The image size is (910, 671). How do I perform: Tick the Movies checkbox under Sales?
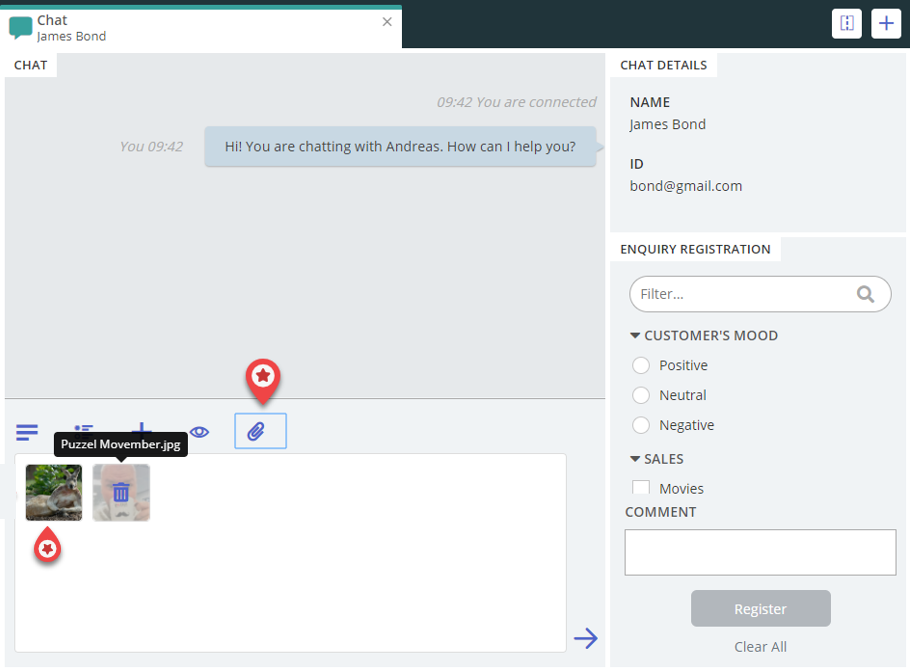coord(641,488)
